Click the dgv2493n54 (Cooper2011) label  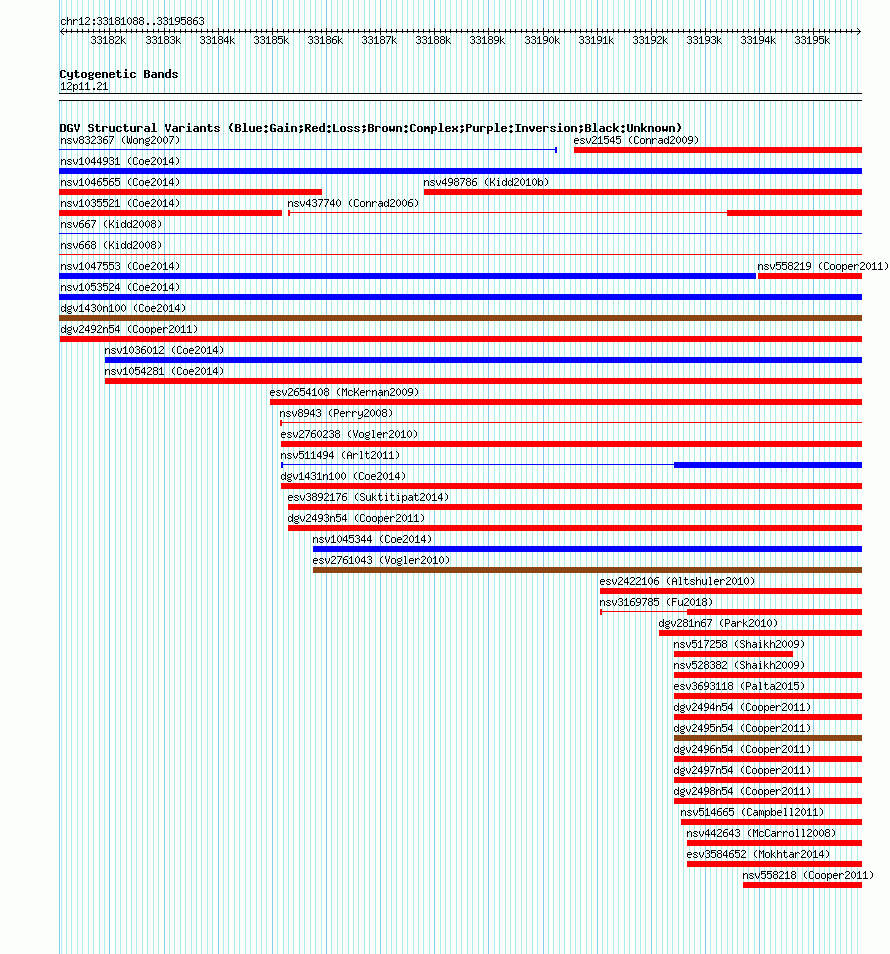click(356, 518)
